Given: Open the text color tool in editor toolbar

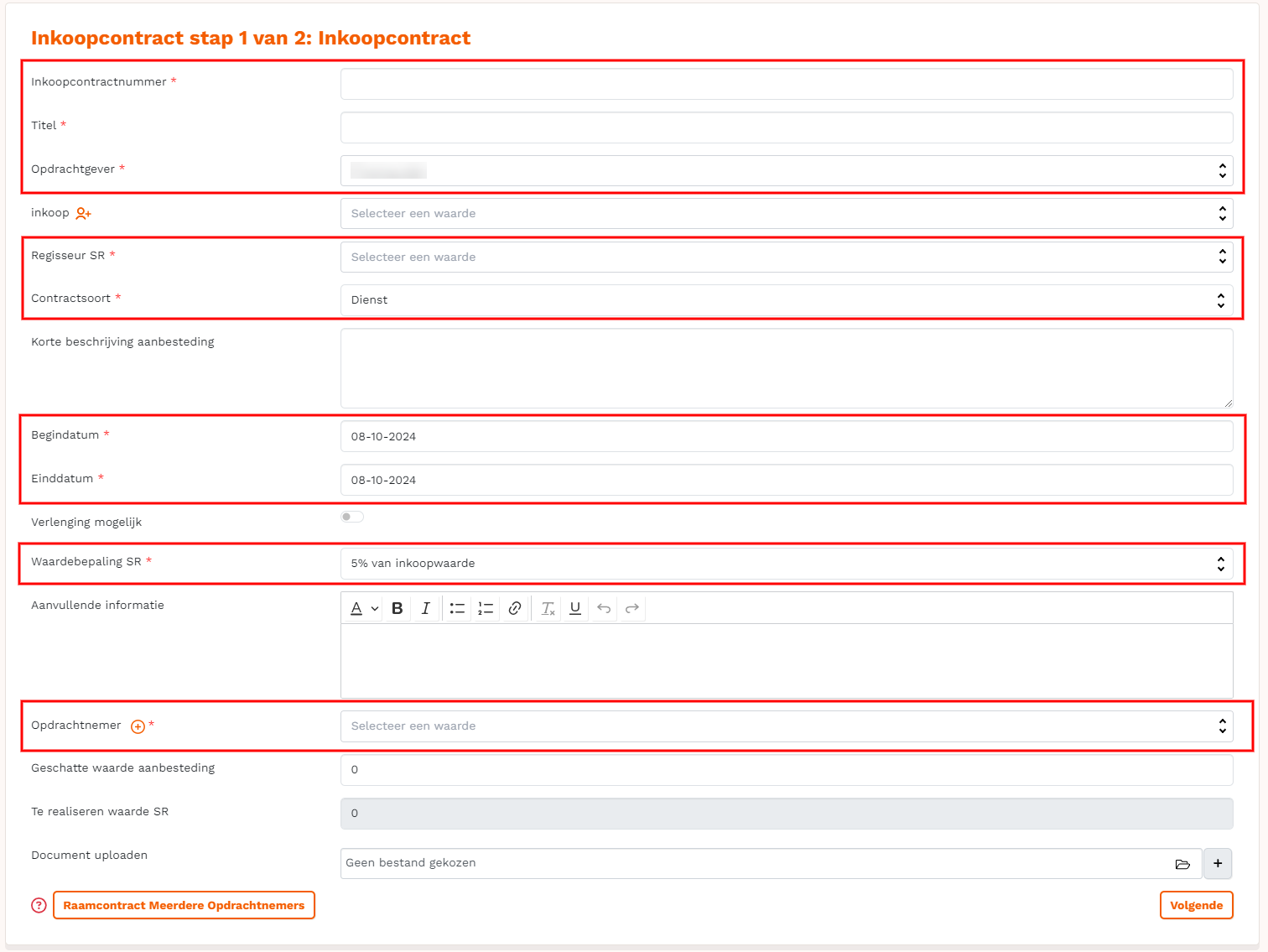Looking at the screenshot, I should pyautogui.click(x=356, y=608).
